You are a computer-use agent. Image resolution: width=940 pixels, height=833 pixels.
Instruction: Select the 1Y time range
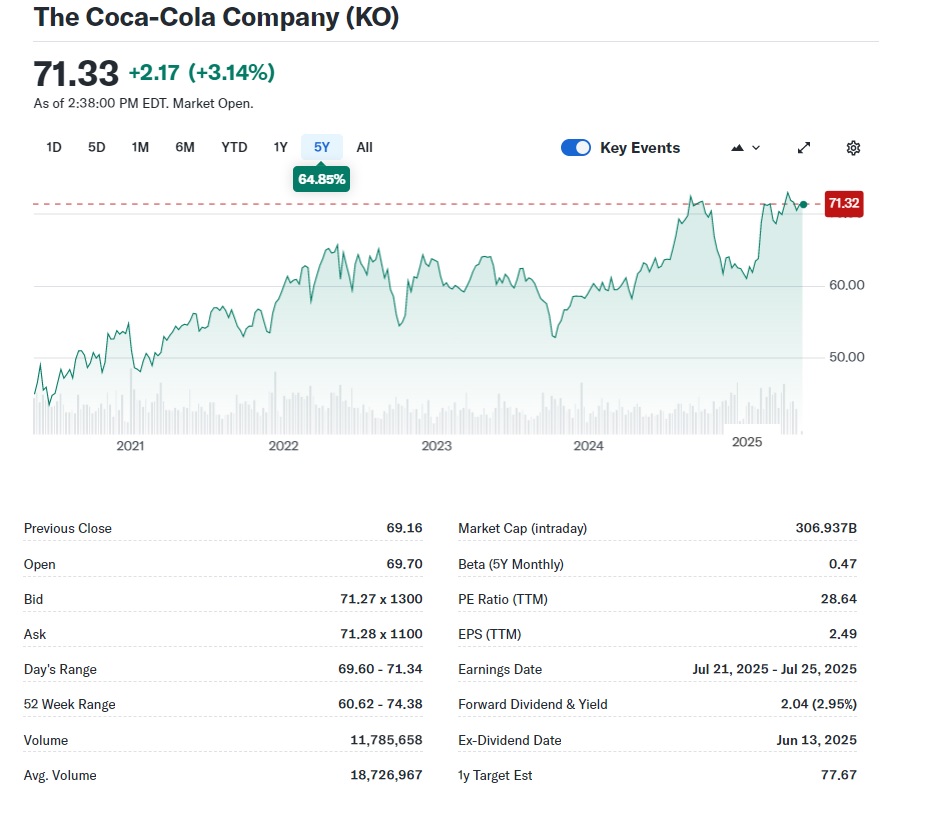coord(281,147)
